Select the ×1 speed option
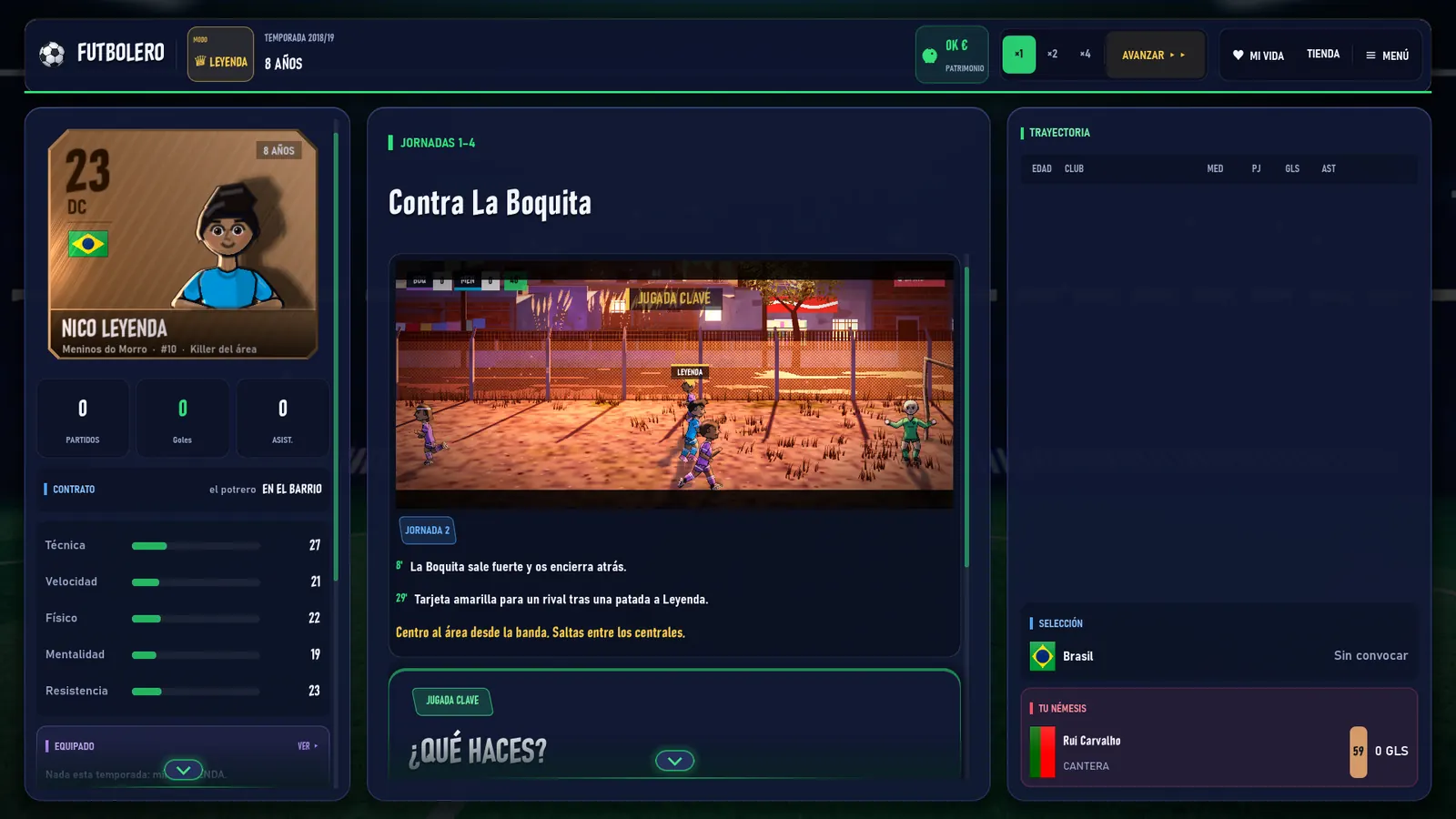Image resolution: width=1456 pixels, height=819 pixels. click(x=1019, y=55)
